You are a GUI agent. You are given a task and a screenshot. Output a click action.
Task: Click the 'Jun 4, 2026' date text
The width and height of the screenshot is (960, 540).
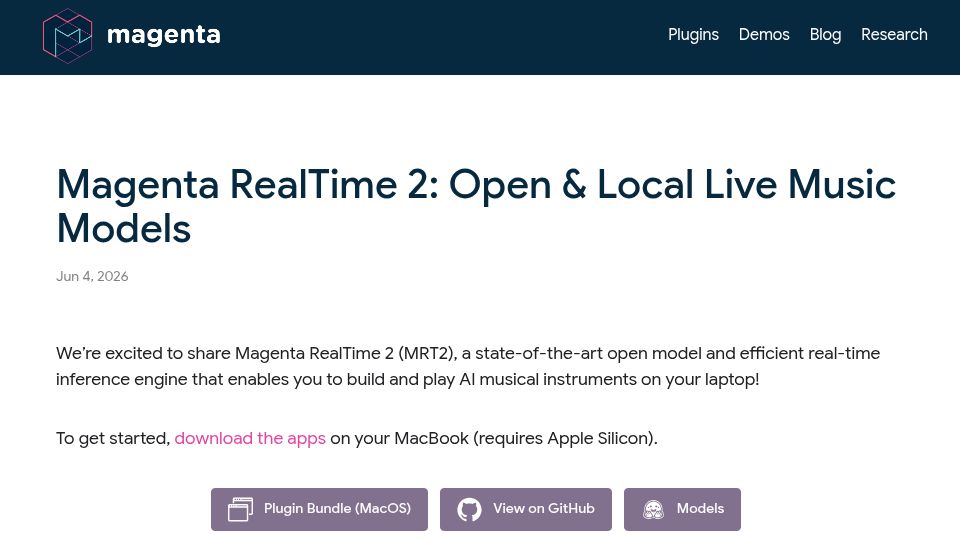[x=92, y=276]
